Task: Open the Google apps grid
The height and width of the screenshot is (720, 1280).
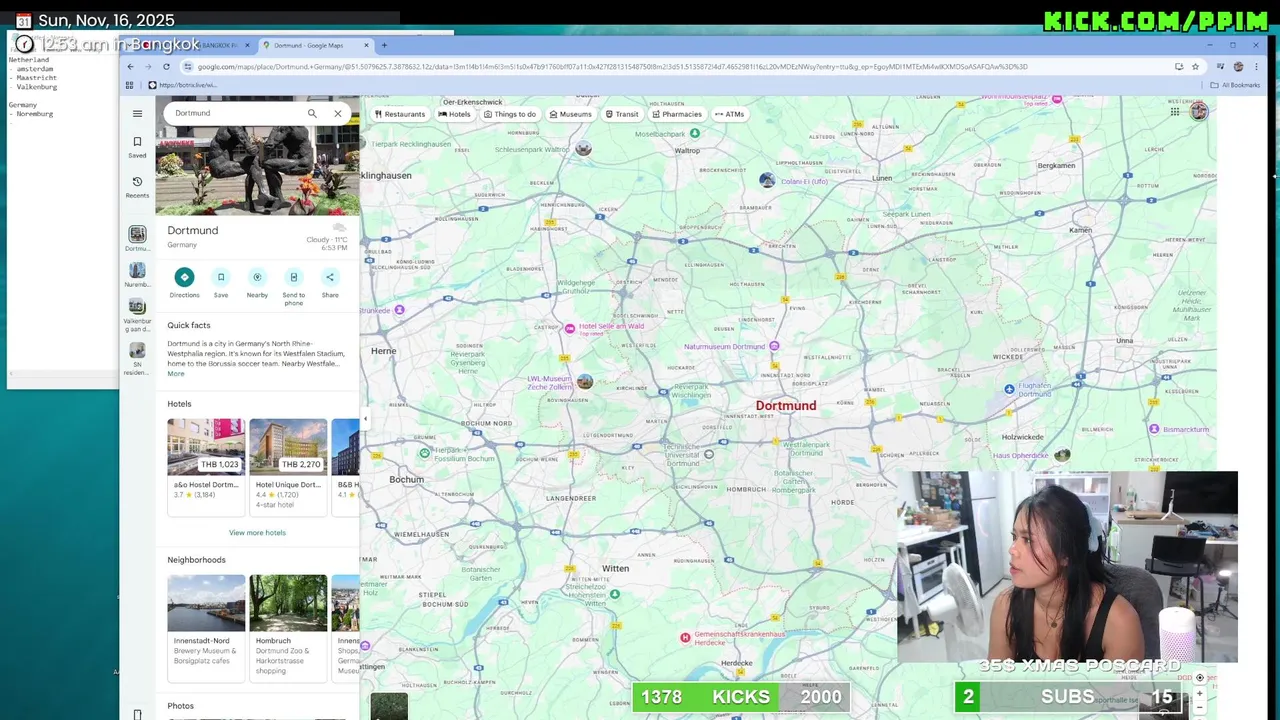Action: coord(1175,112)
